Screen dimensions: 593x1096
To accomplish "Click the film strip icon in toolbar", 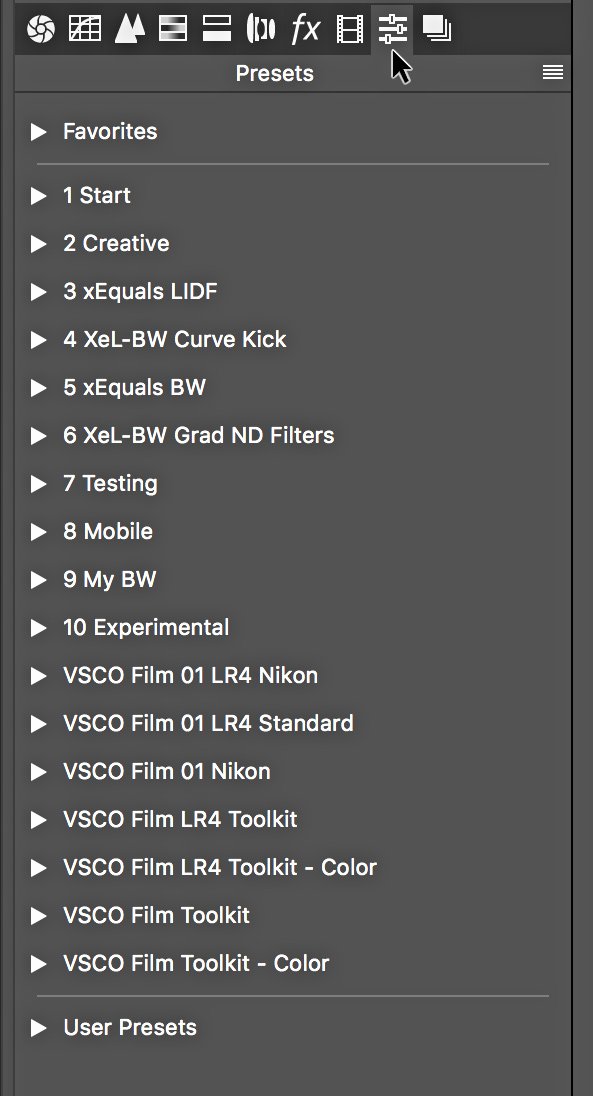I will 349,28.
